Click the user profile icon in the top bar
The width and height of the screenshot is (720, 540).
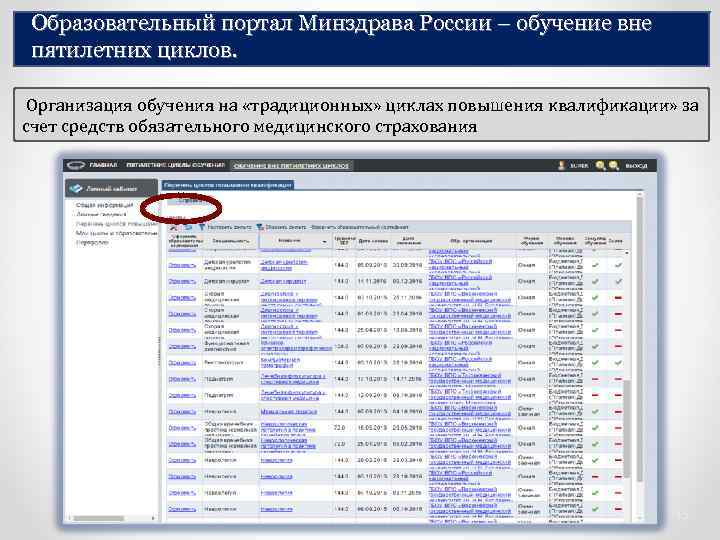[x=561, y=166]
